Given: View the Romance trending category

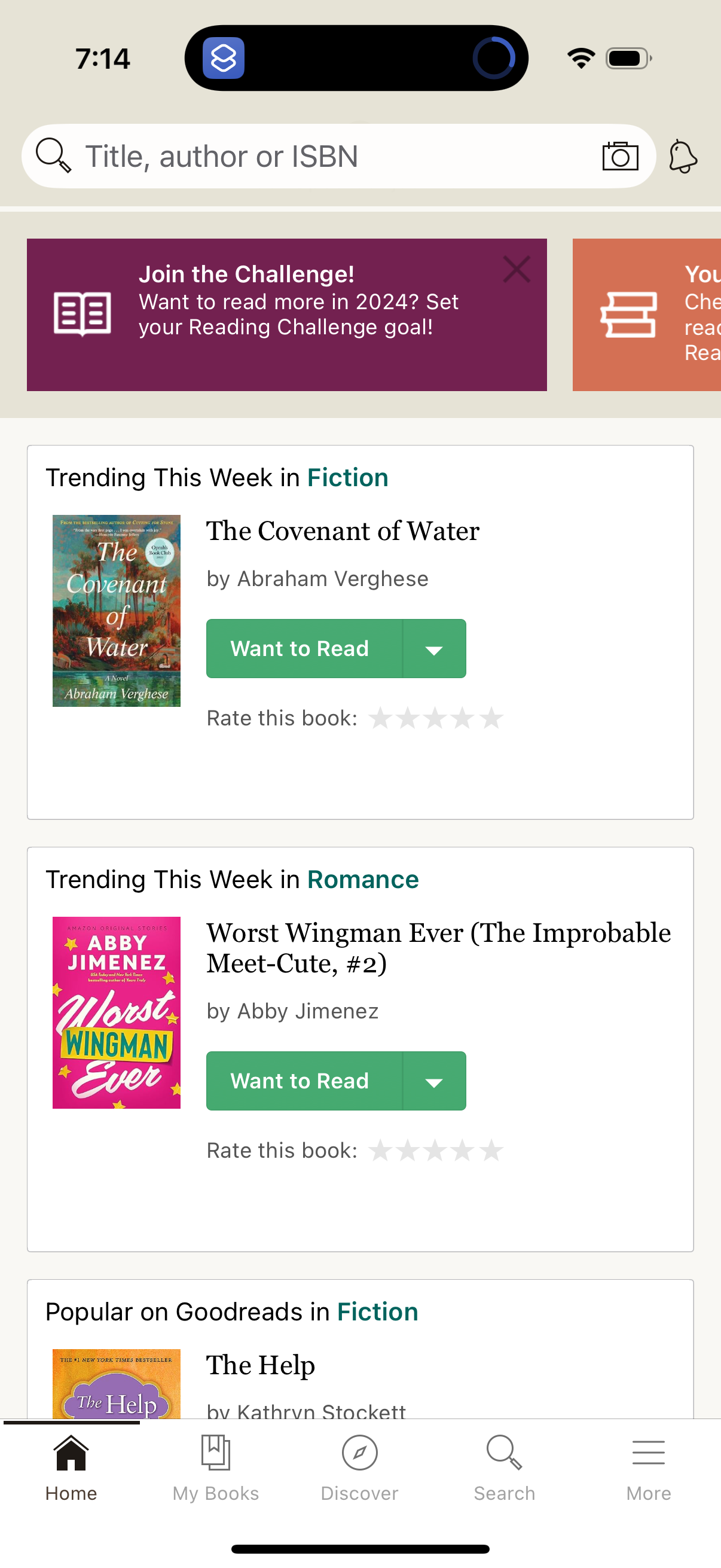Looking at the screenshot, I should tap(363, 879).
